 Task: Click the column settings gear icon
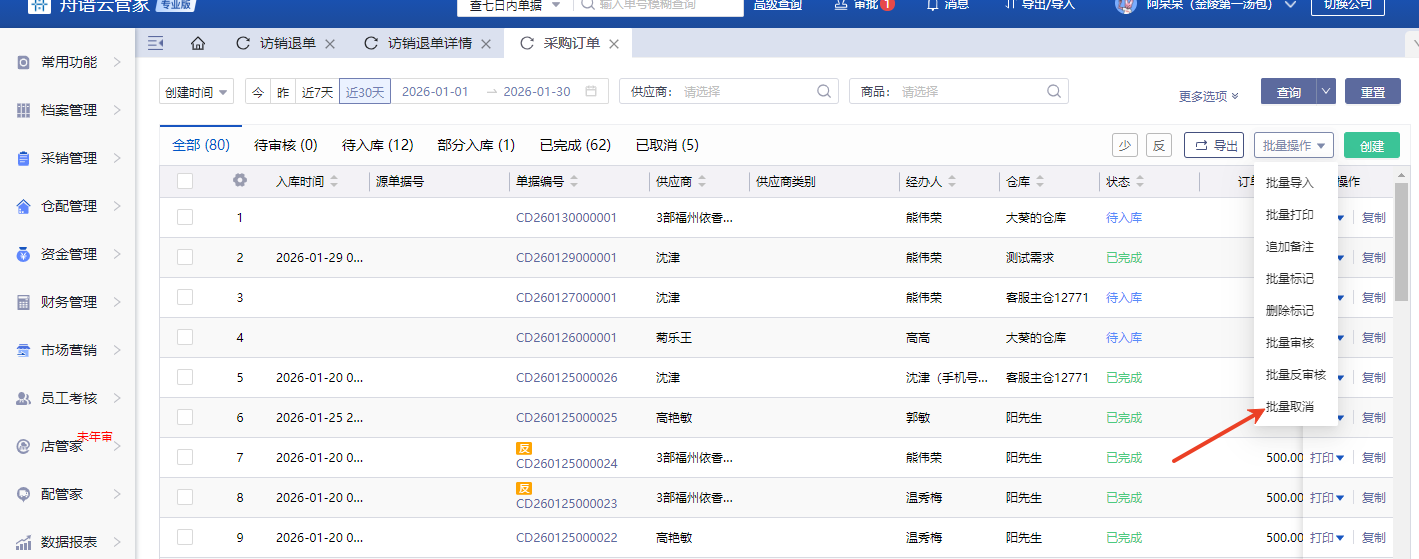coord(239,181)
